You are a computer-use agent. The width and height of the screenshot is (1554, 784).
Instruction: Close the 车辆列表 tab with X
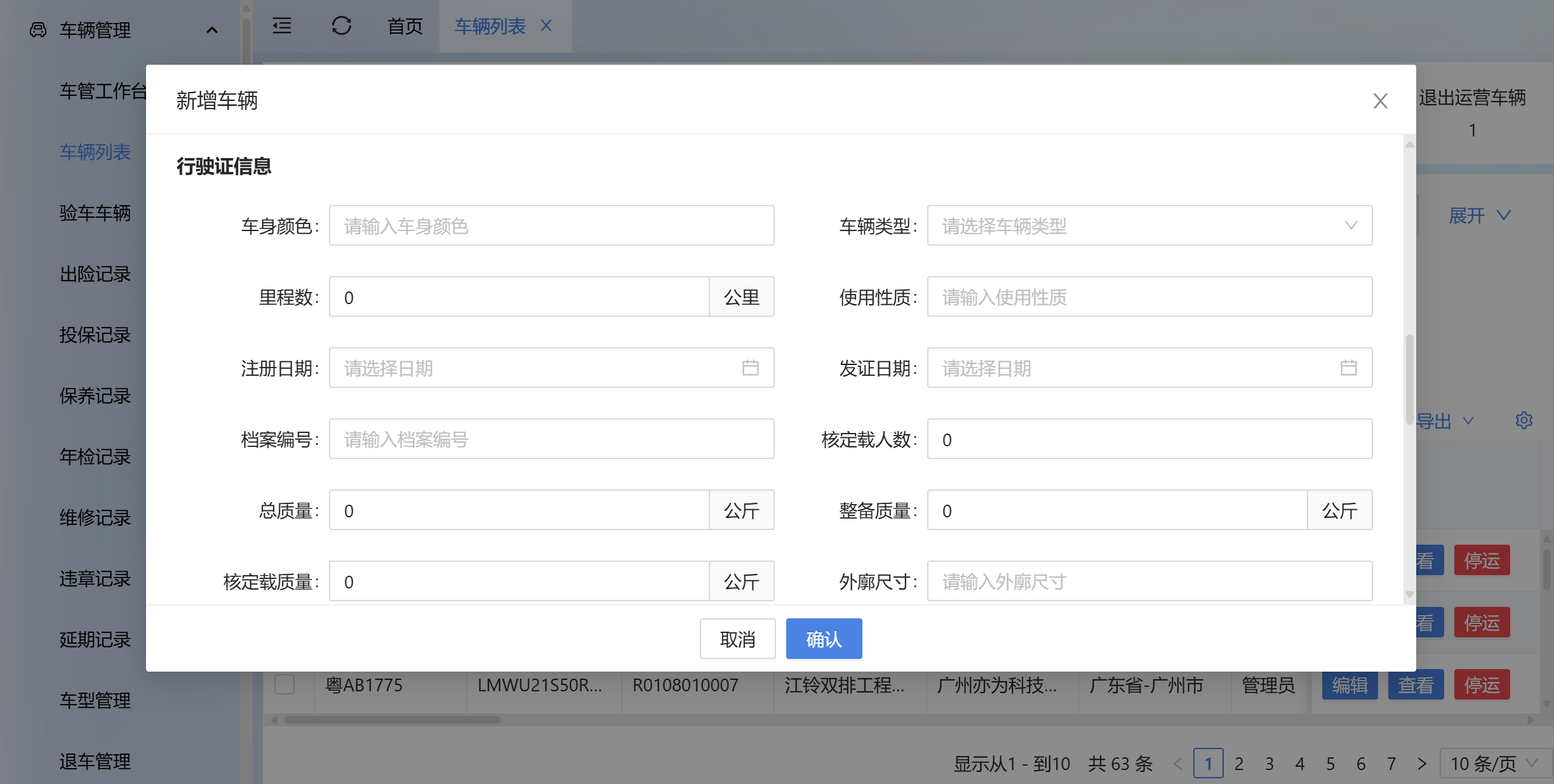546,26
